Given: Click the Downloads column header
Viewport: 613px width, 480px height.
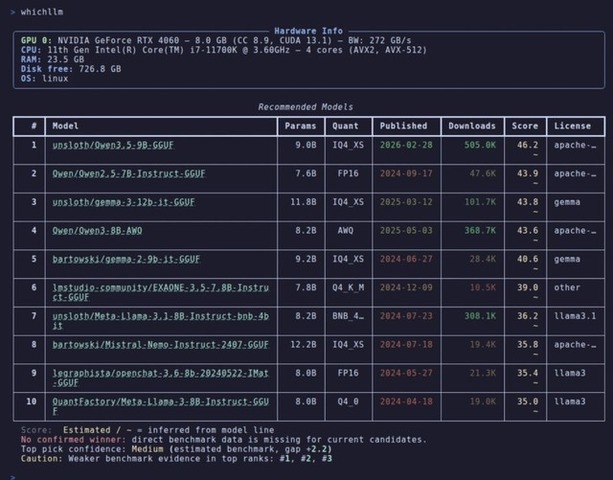Looking at the screenshot, I should click(x=472, y=126).
